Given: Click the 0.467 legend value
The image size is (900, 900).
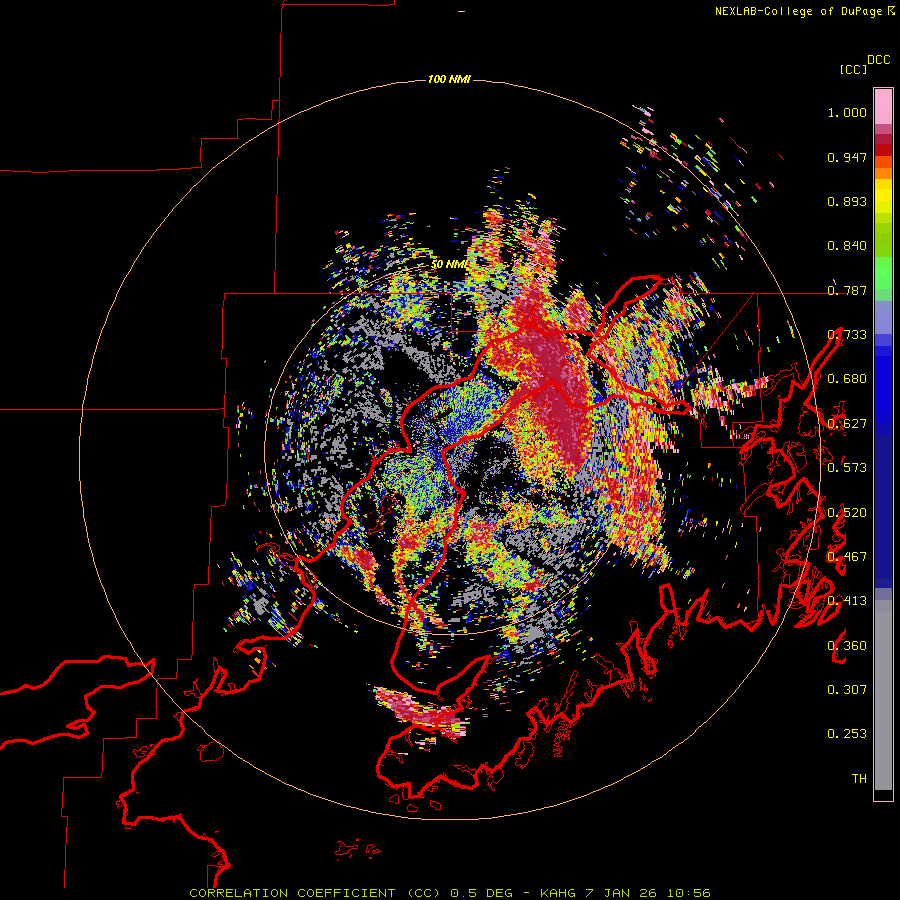Looking at the screenshot, I should point(847,557).
